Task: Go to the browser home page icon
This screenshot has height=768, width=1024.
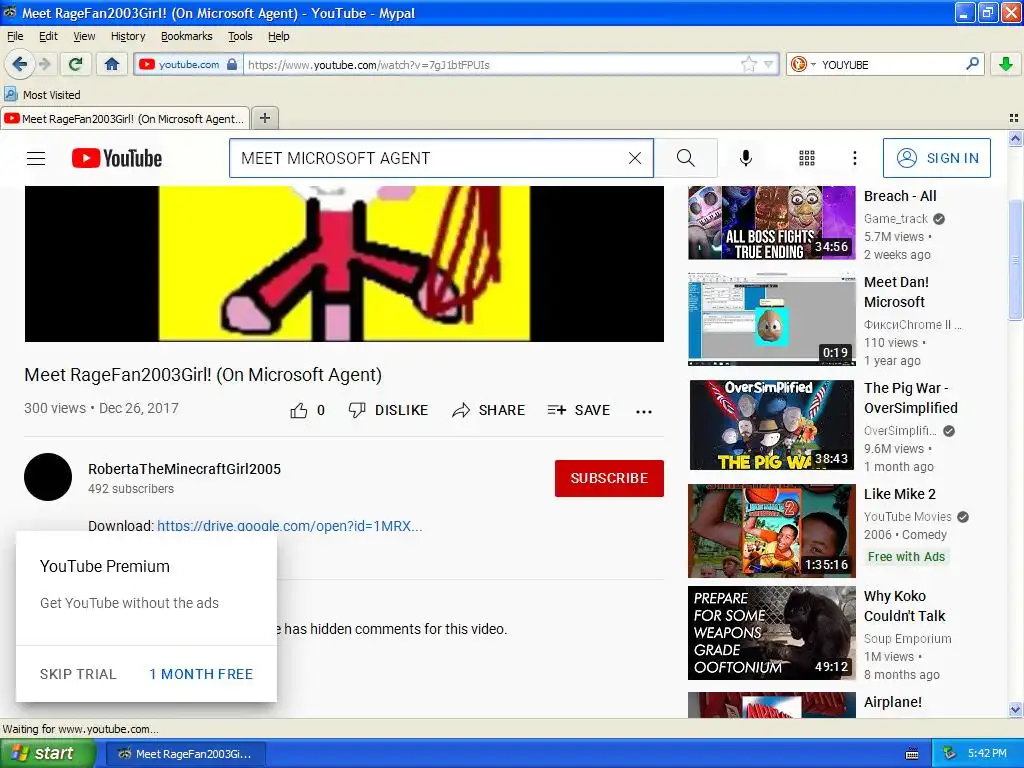Action: (x=112, y=64)
